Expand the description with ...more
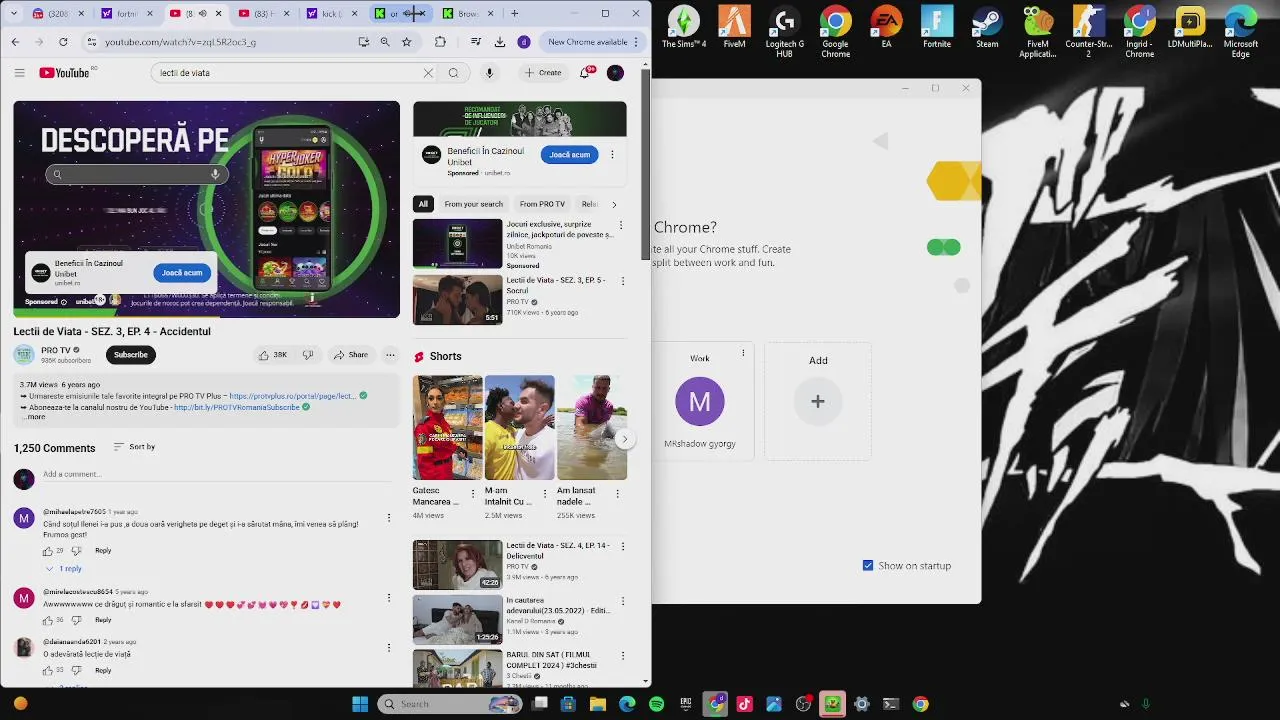Image resolution: width=1280 pixels, height=720 pixels. click(x=33, y=417)
